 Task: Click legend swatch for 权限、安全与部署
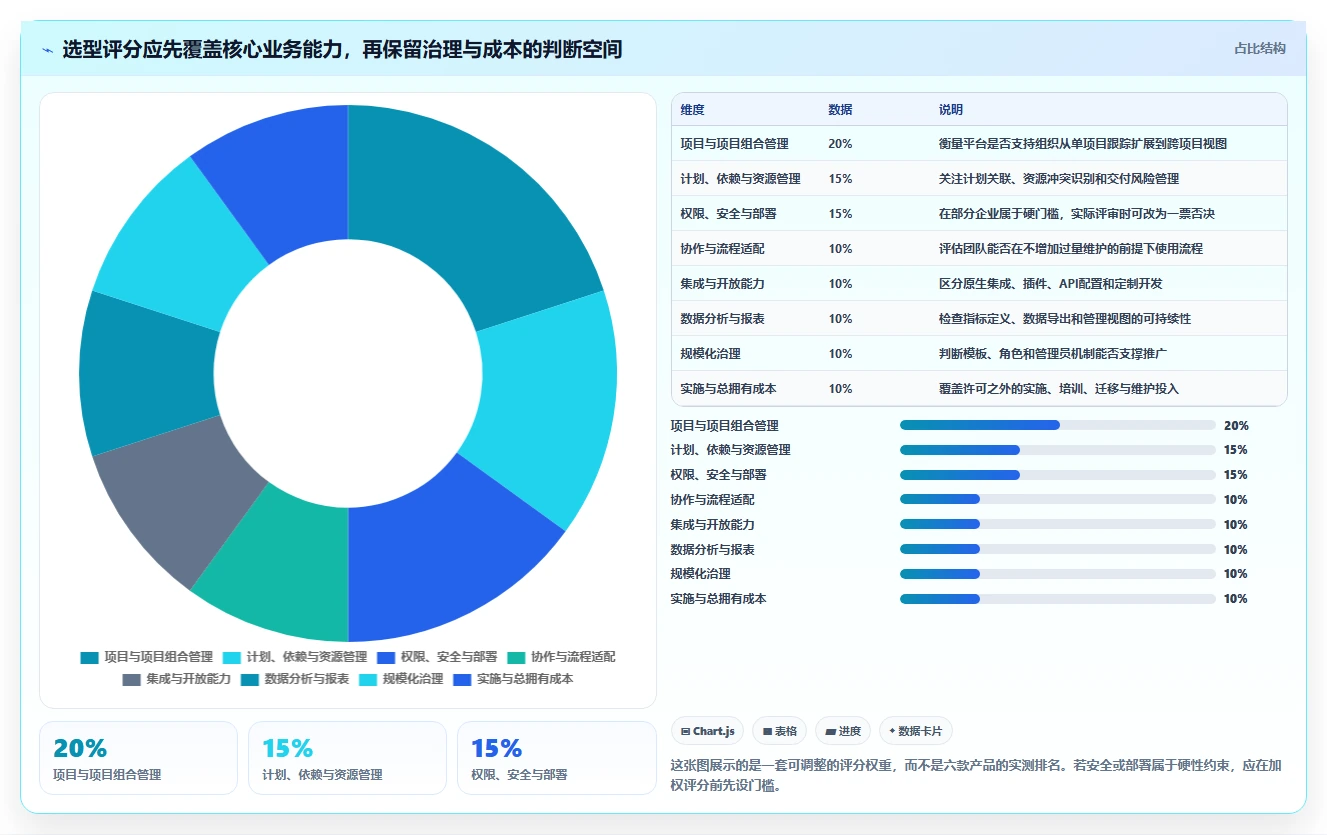pos(386,657)
